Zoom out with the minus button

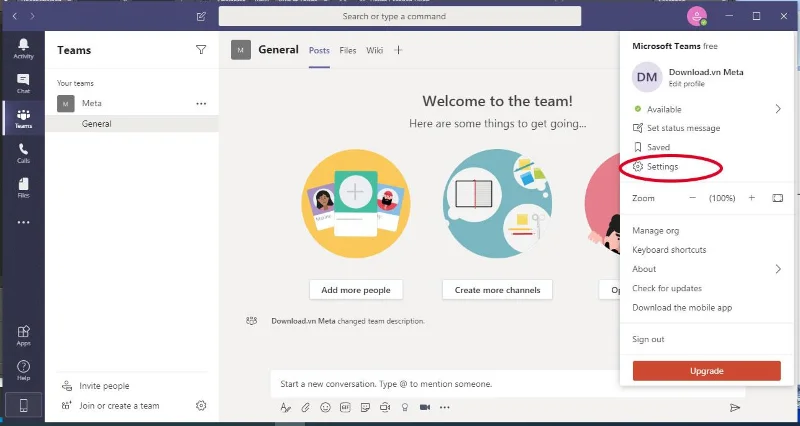(692, 198)
